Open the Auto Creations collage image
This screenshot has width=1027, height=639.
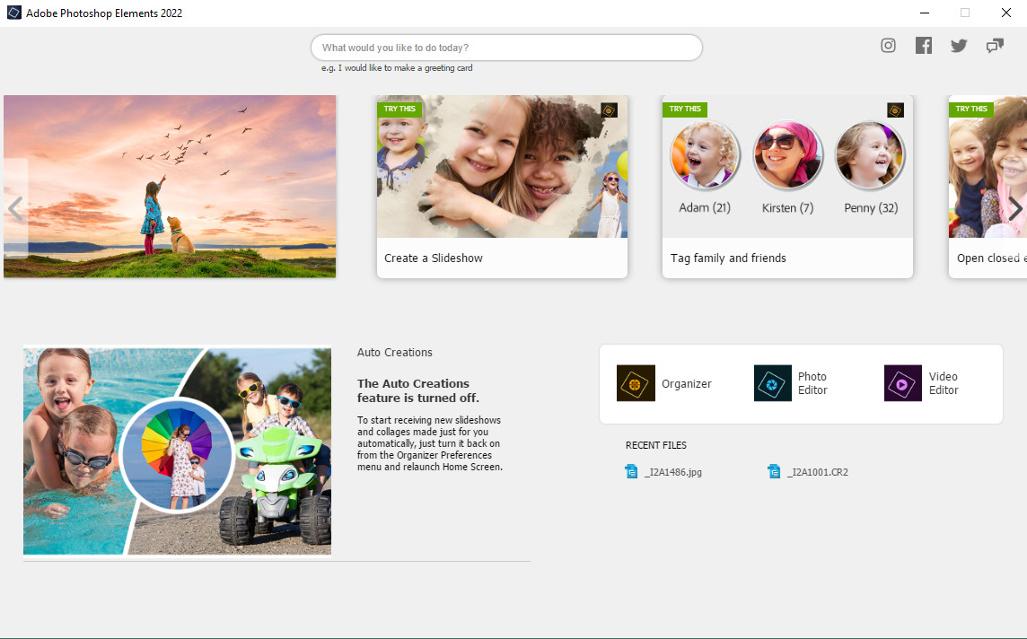(x=177, y=451)
